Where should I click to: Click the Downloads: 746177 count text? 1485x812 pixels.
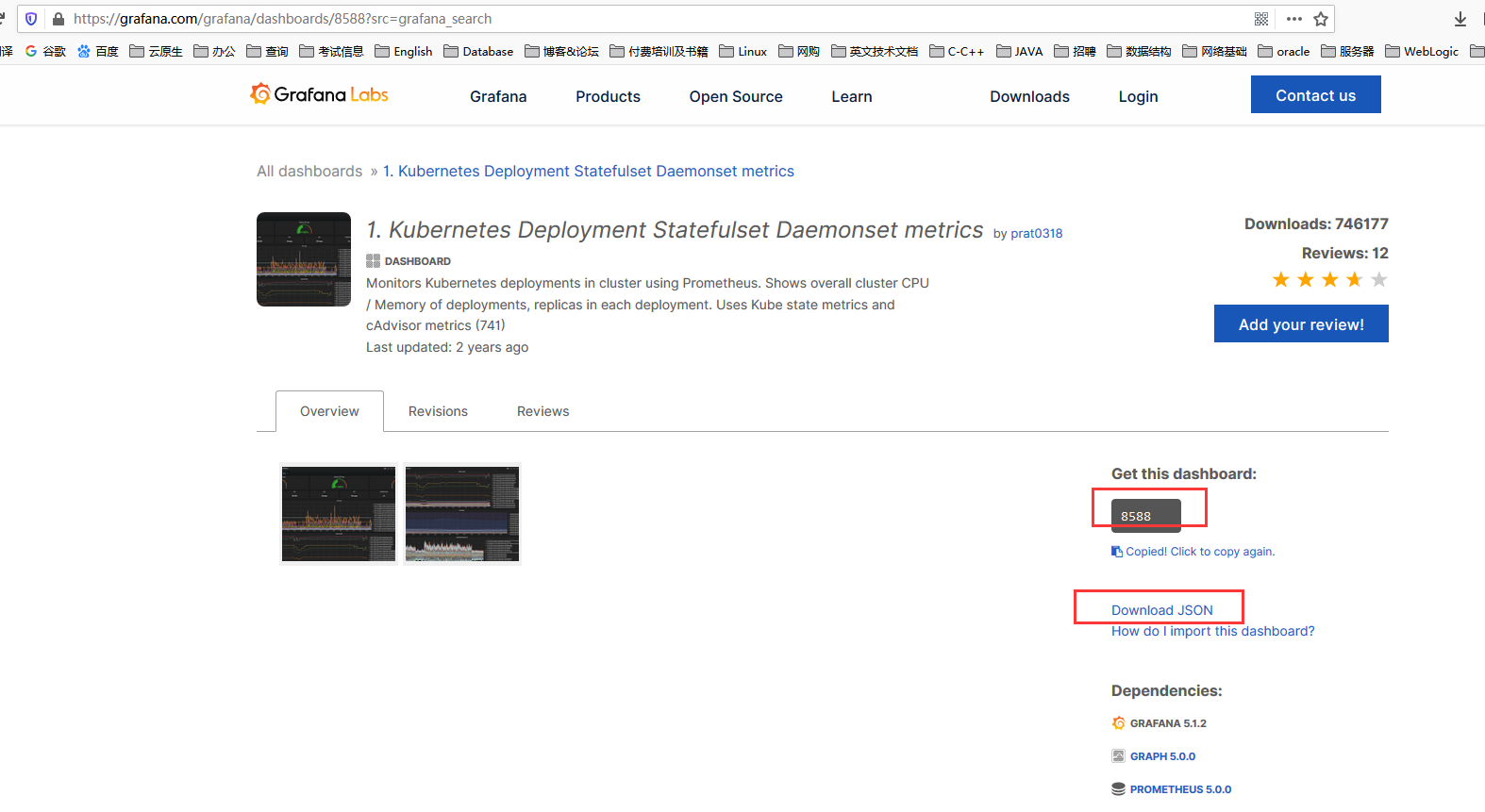point(1316,224)
